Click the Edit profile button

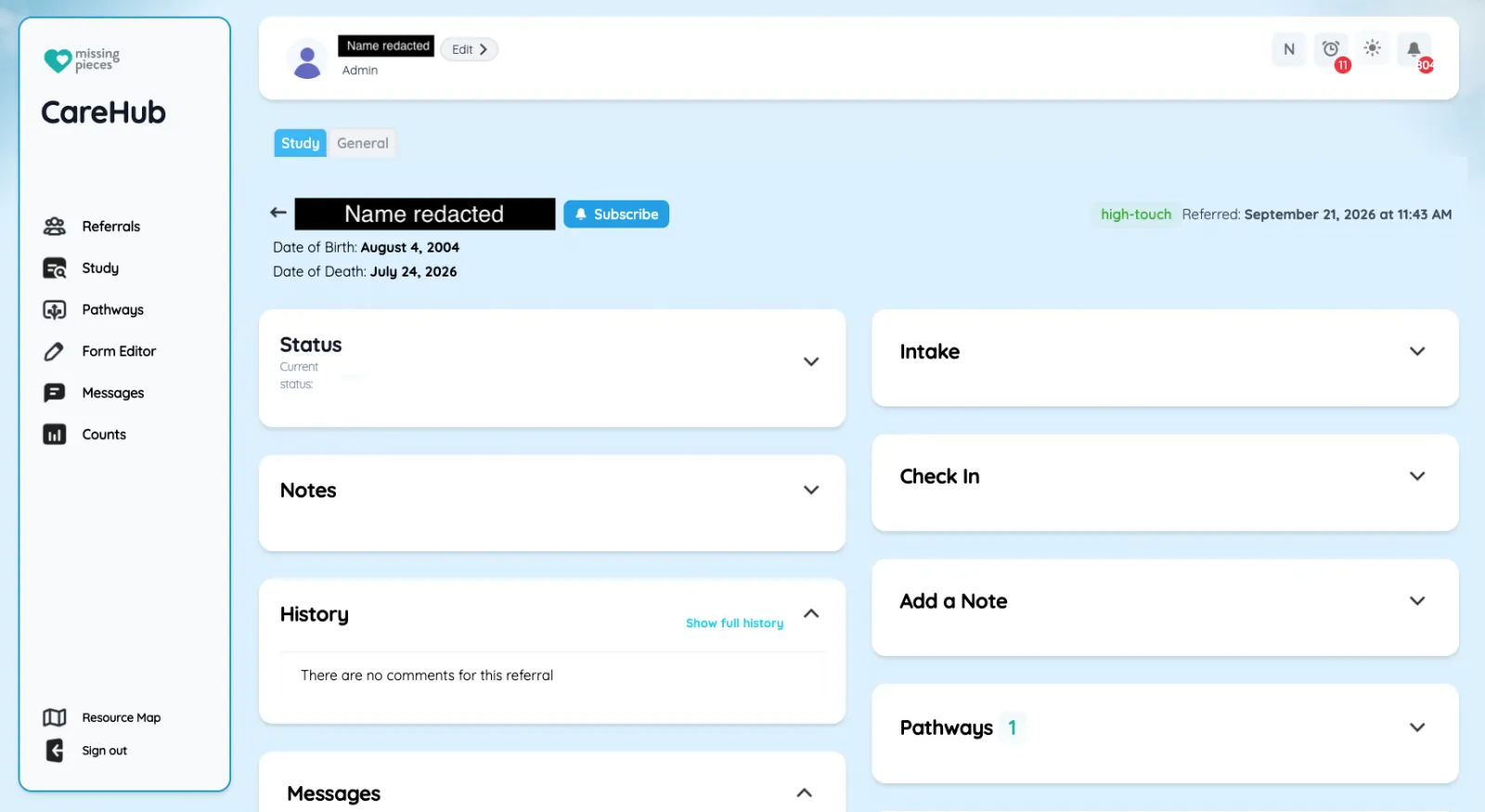click(x=469, y=49)
